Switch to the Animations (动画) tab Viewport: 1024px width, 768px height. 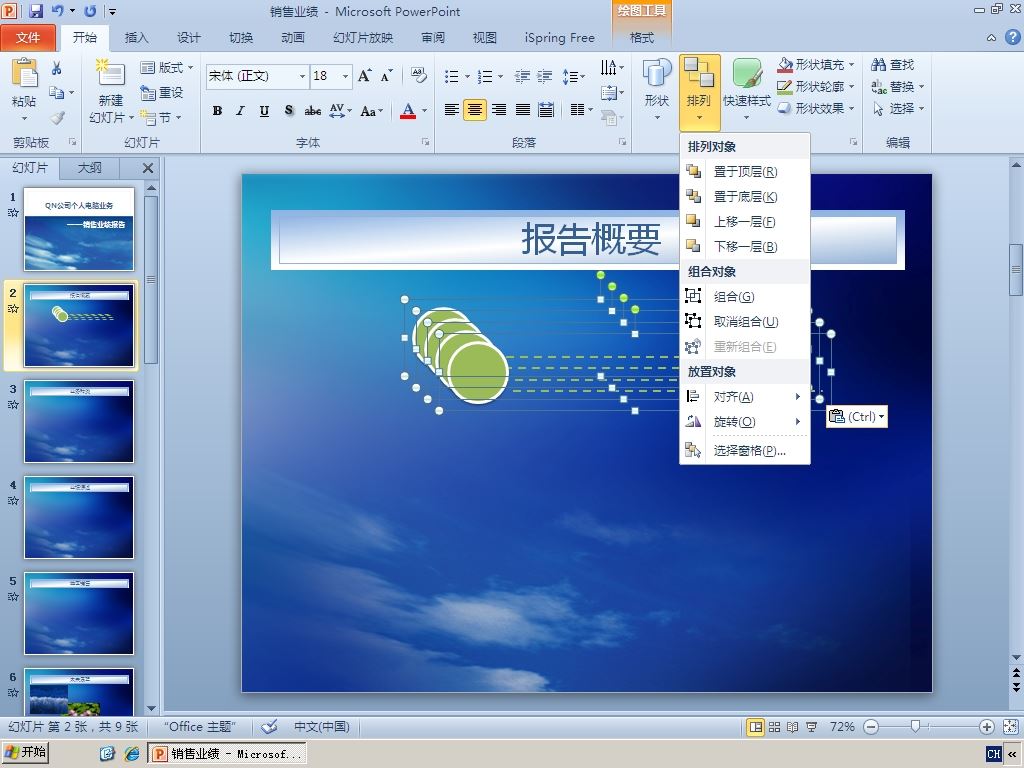click(x=293, y=38)
